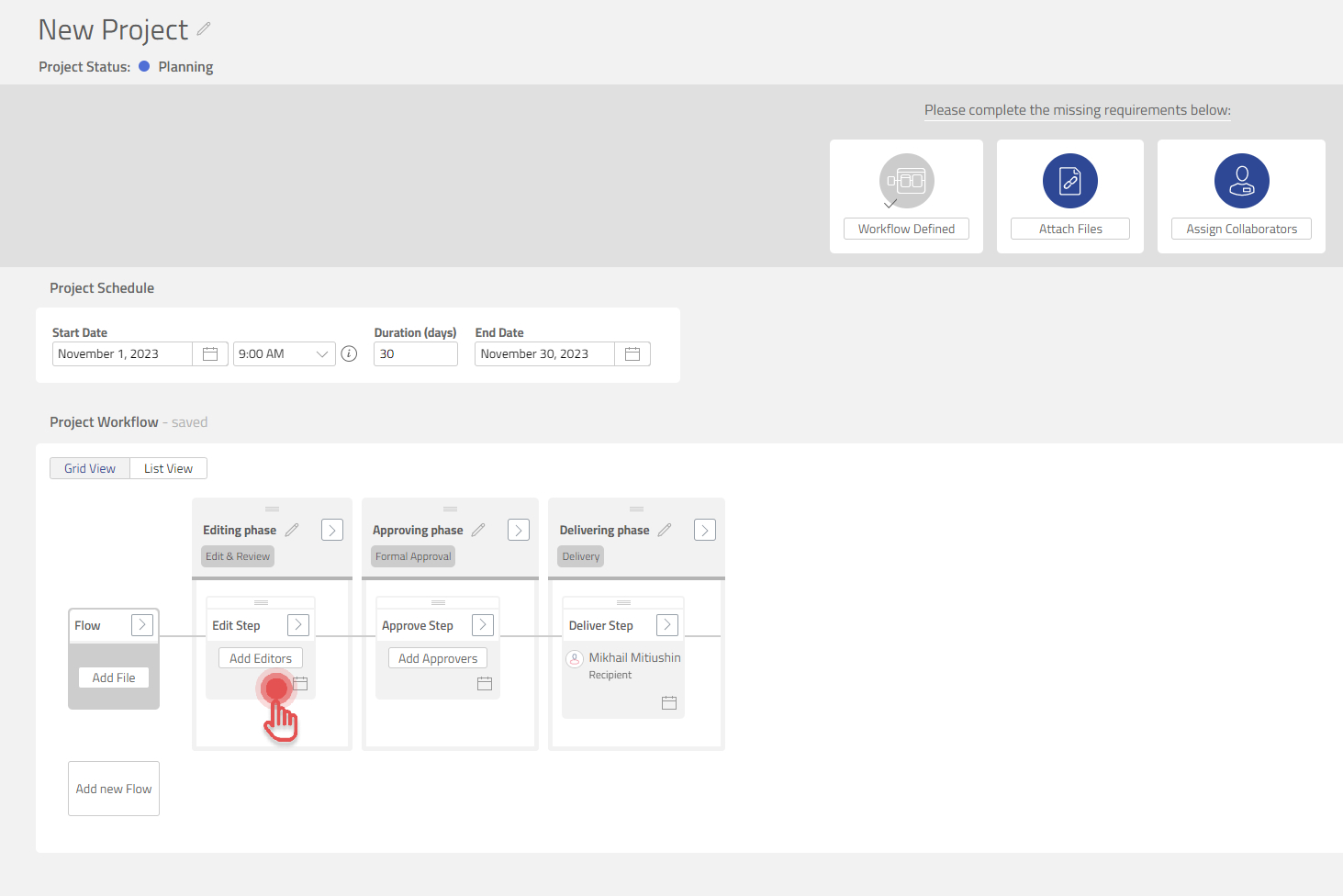Viewport: 1343px width, 896px height.
Task: Click the pencil icon next to New Project
Action: (204, 29)
